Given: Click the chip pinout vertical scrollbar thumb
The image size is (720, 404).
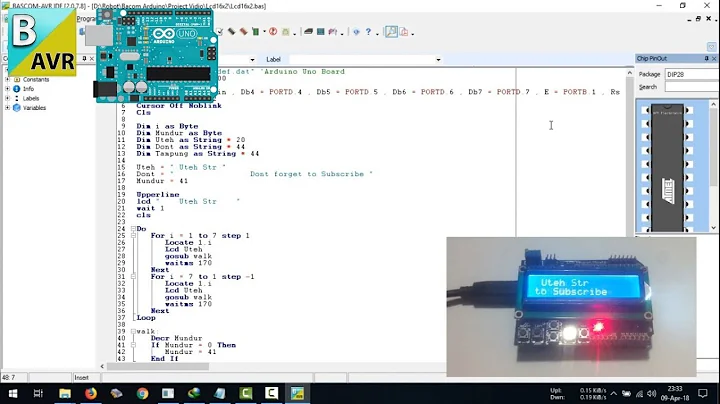Looking at the screenshot, I should [x=714, y=147].
